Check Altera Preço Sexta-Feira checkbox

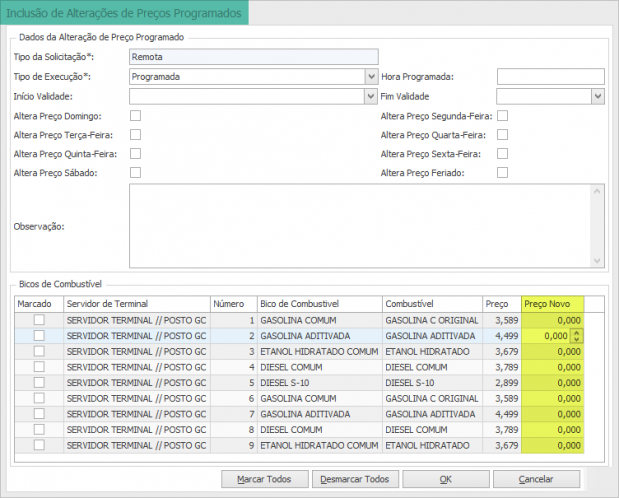coord(502,154)
